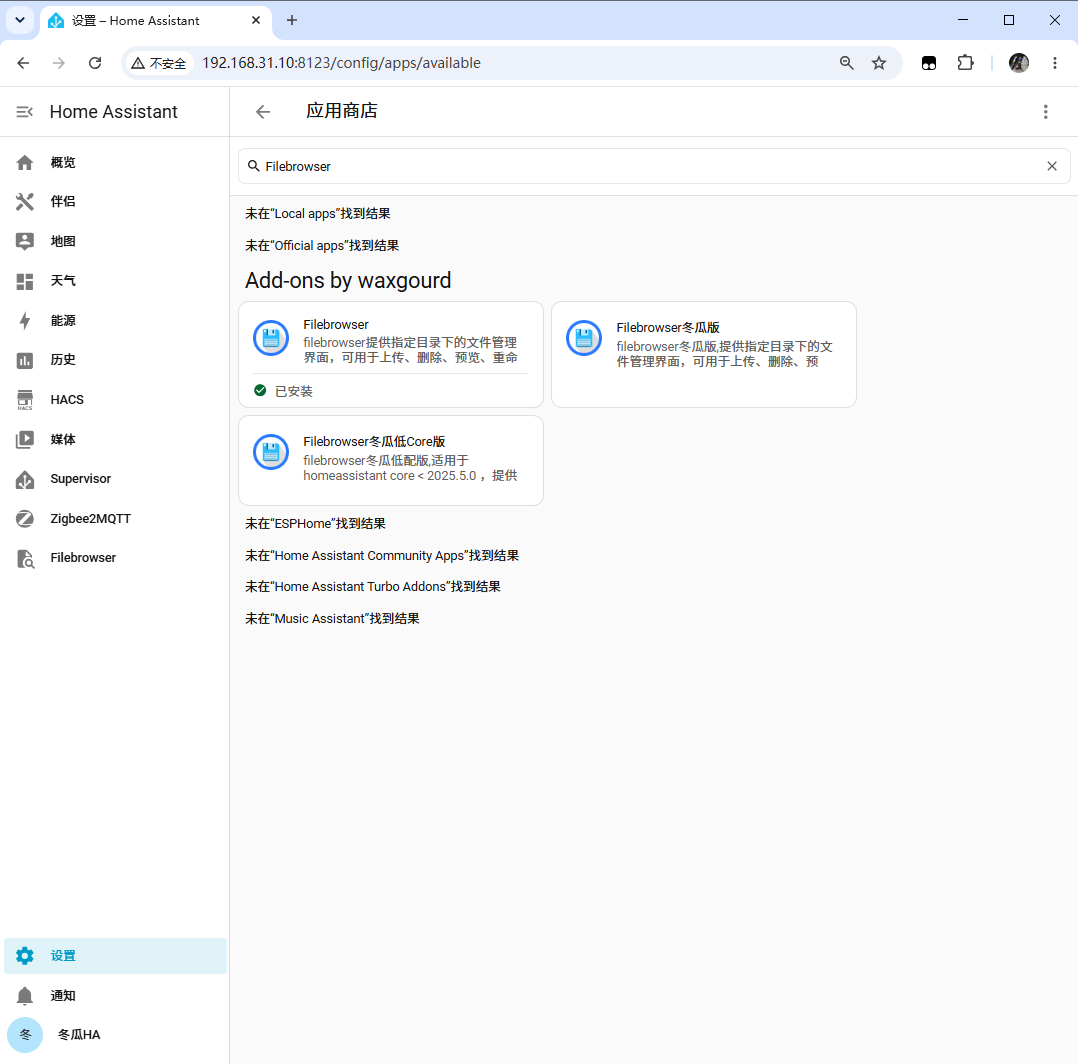This screenshot has height=1064, width=1078.
Task: Close the 设置 – Home Assistant tab
Action: [x=256, y=20]
